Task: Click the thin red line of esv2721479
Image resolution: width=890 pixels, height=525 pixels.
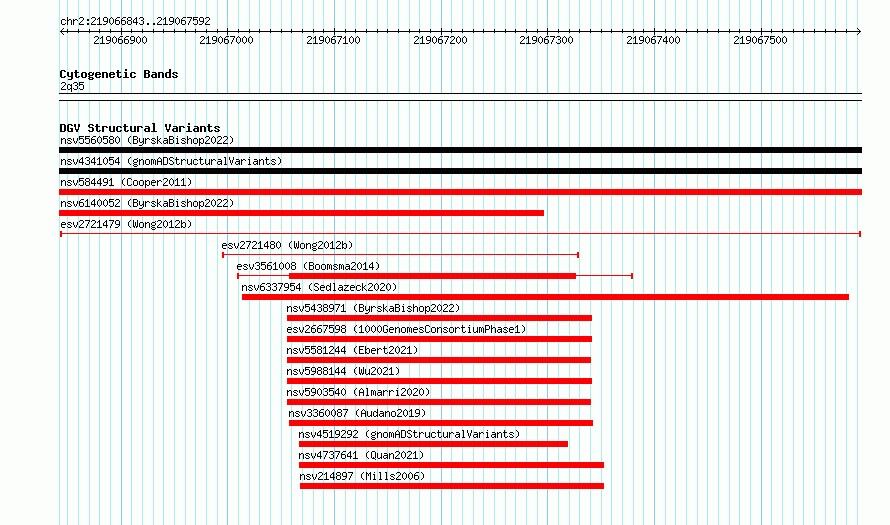Action: [460, 234]
